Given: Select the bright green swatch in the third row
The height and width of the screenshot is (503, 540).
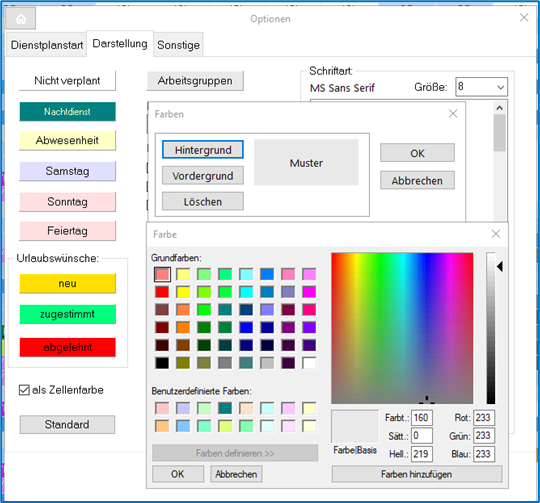Looking at the screenshot, I should click(x=204, y=310).
